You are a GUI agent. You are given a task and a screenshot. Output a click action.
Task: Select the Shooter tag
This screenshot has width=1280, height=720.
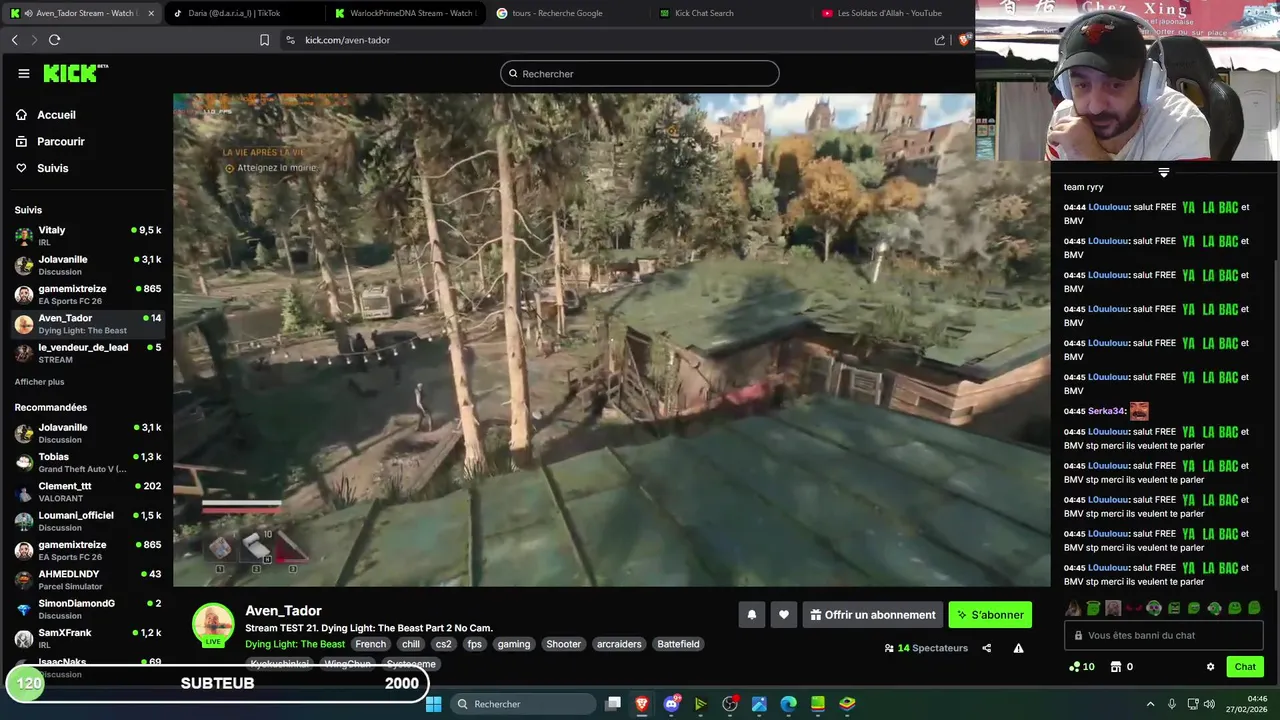point(563,644)
